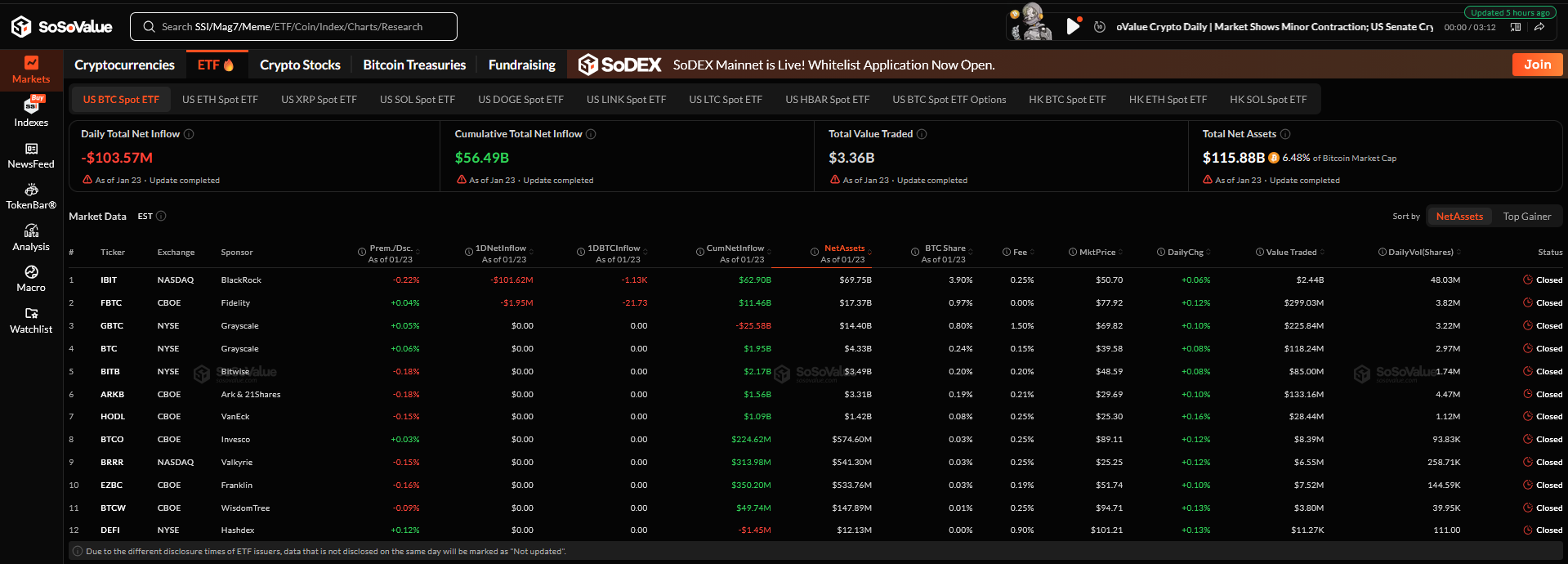Open the ARKB ticker row
Image resolution: width=1568 pixels, height=564 pixels.
click(815, 394)
